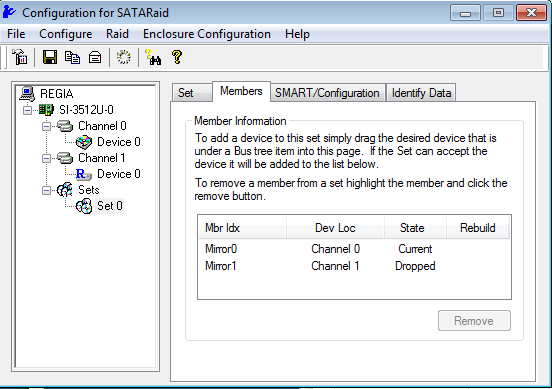The width and height of the screenshot is (552, 389).
Task: Open the File menu
Action: click(16, 34)
